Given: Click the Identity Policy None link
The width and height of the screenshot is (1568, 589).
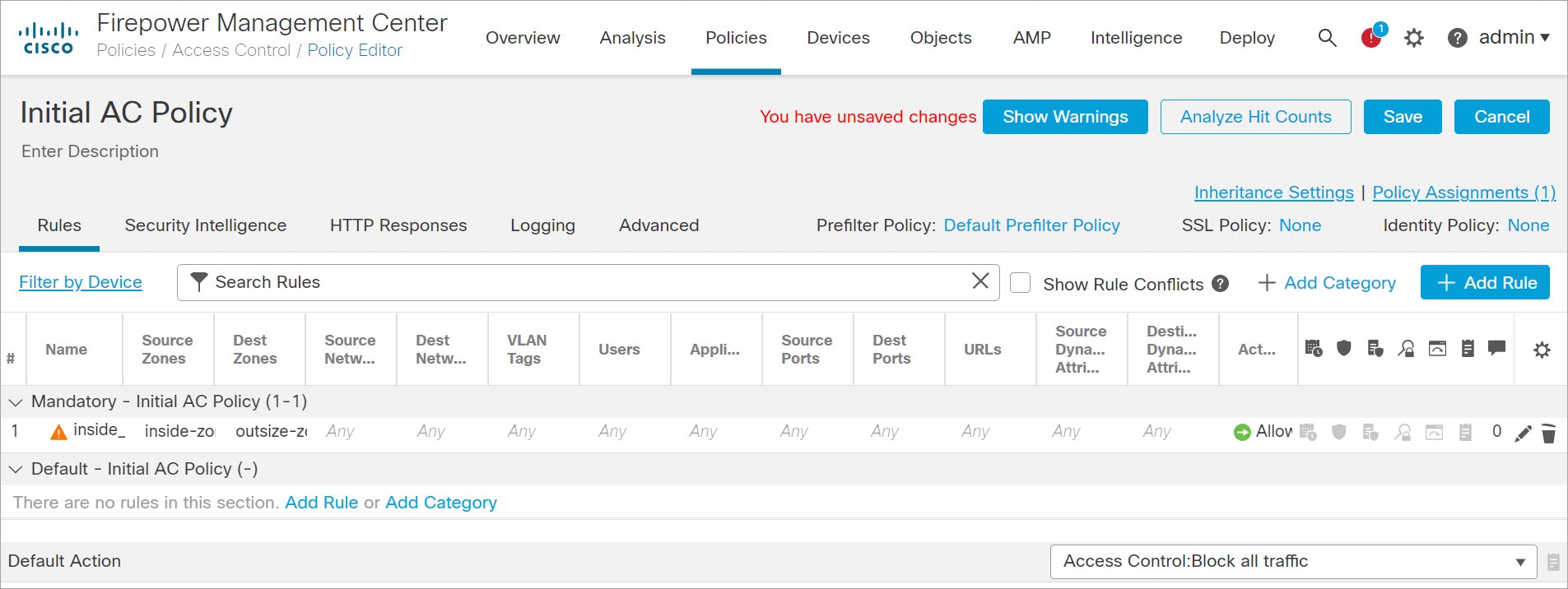Looking at the screenshot, I should (1528, 225).
